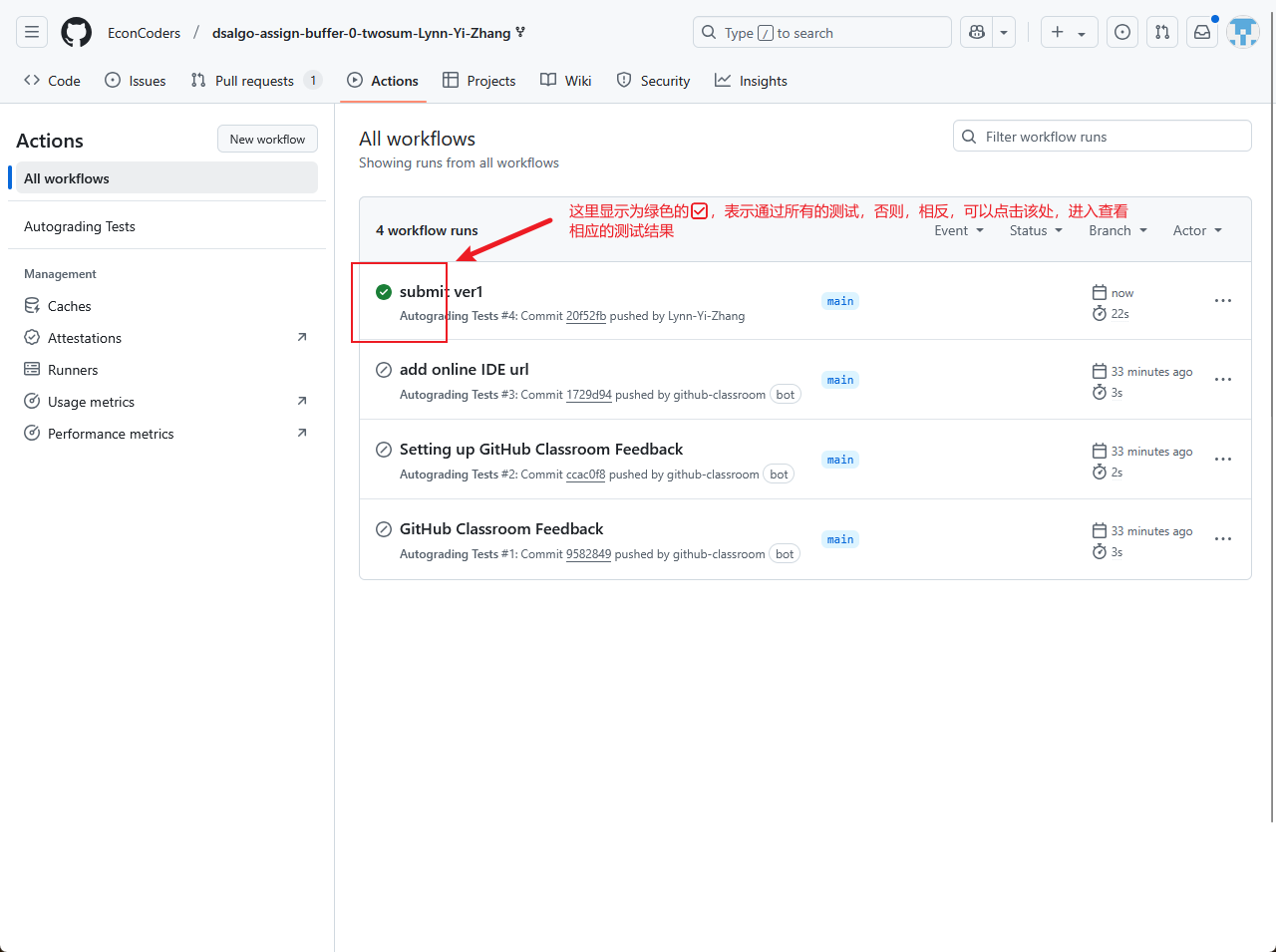The height and width of the screenshot is (952, 1276).
Task: Expand the Status filter dropdown
Action: pos(1036,230)
